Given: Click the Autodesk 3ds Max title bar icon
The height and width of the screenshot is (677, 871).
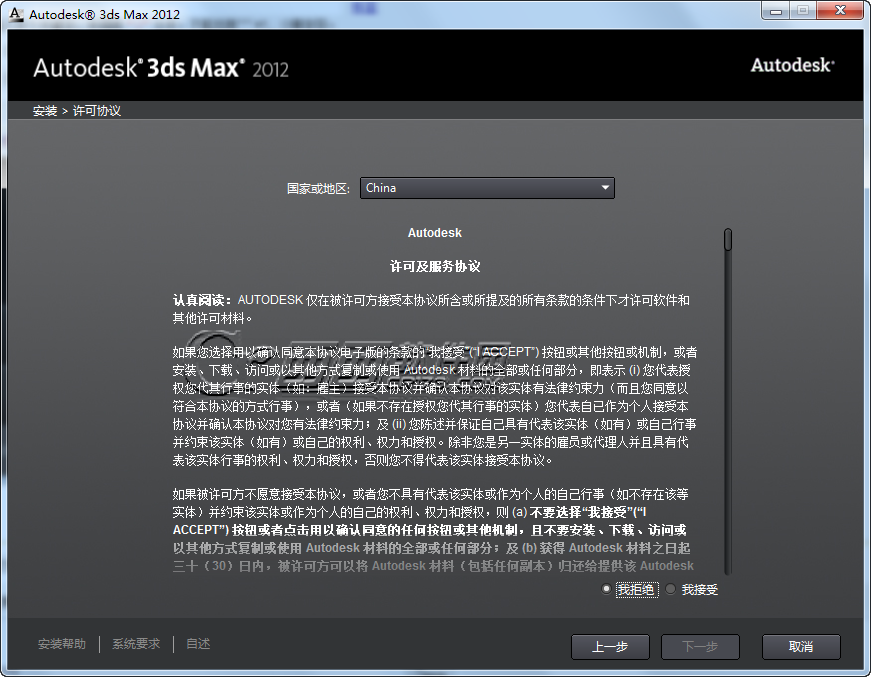Looking at the screenshot, I should tap(16, 14).
